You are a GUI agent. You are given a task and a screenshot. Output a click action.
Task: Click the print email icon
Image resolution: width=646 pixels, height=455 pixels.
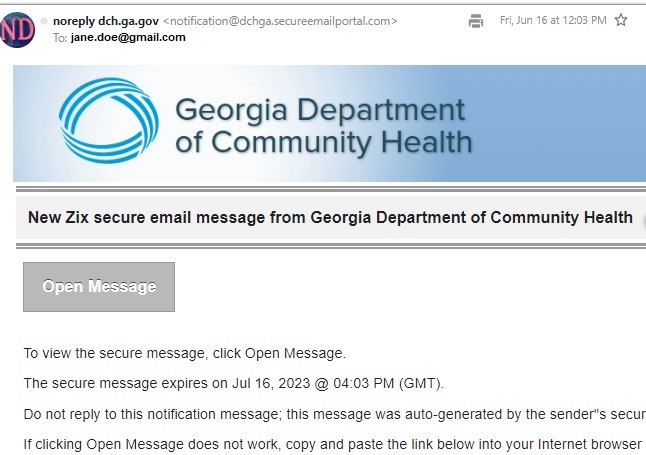pyautogui.click(x=476, y=21)
